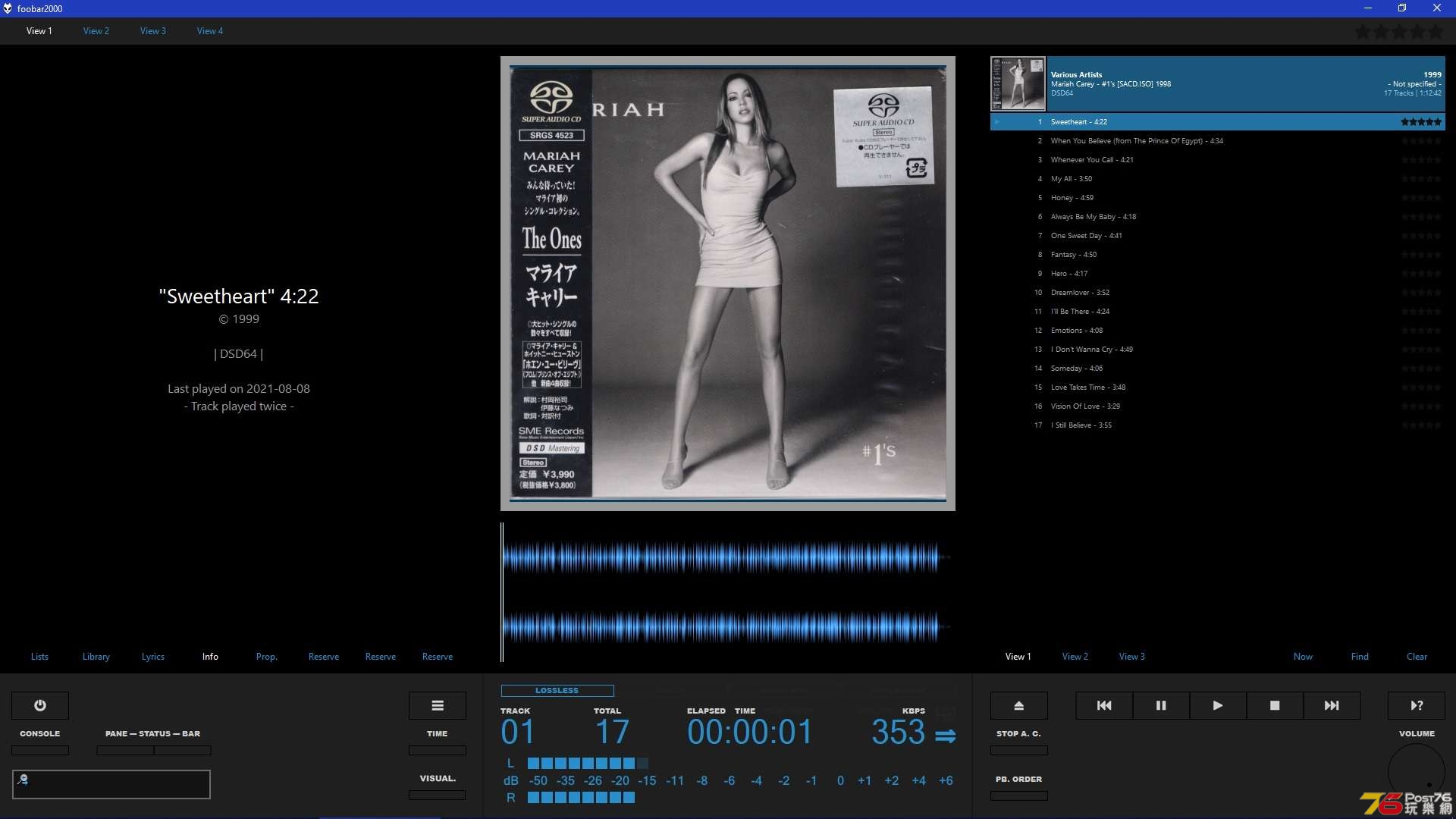The width and height of the screenshot is (1456, 819).
Task: Toggle the Time indicator bar
Action: coord(438,750)
